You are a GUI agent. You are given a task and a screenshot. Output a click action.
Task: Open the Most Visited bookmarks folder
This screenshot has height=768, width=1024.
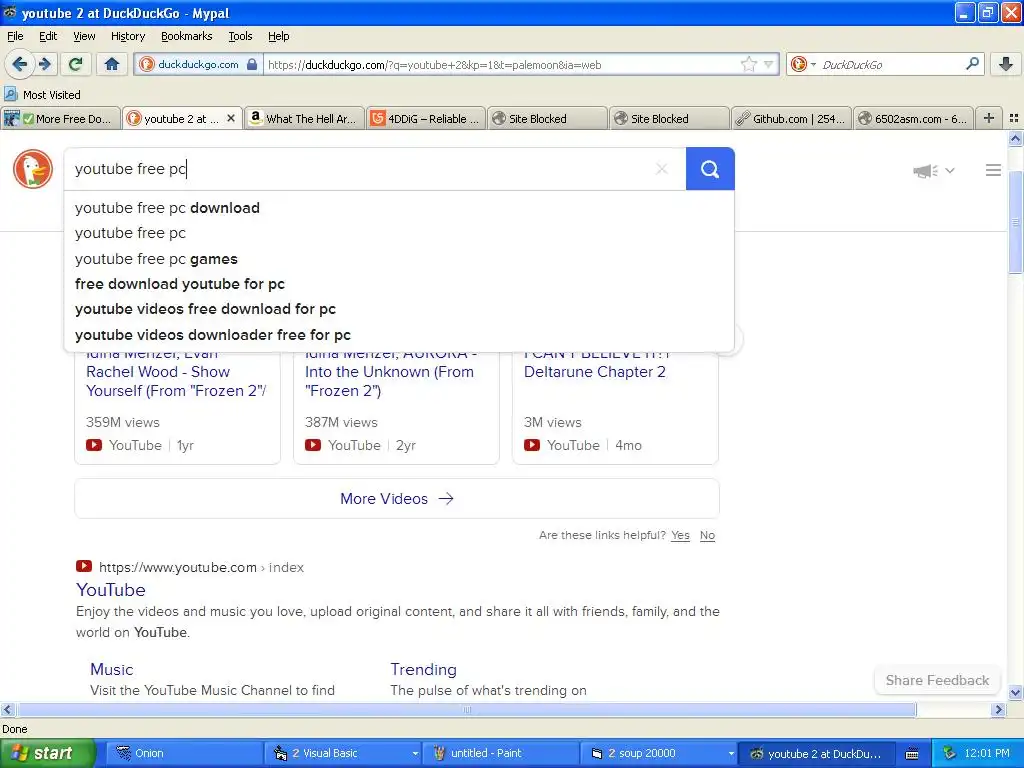click(42, 95)
